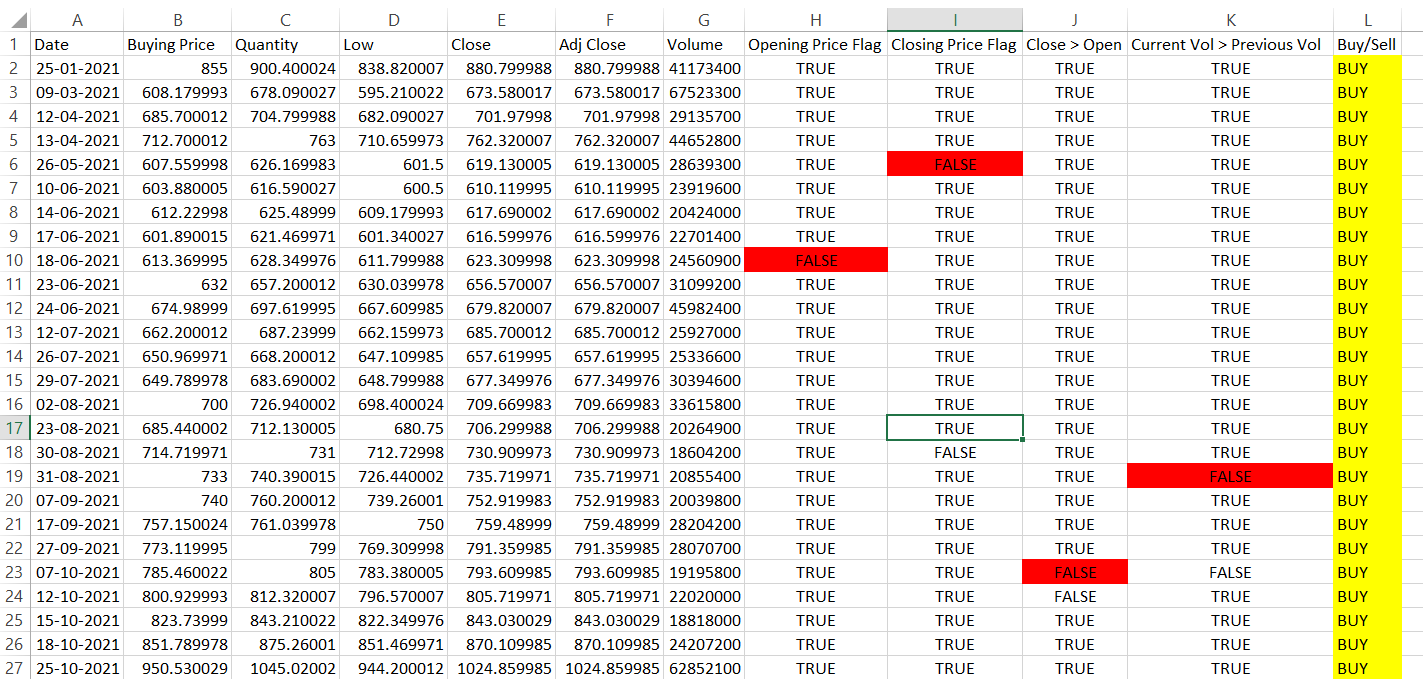Screen dimensions: 1423x679
Task: Select the volume cell 67523300
Action: click(x=704, y=92)
